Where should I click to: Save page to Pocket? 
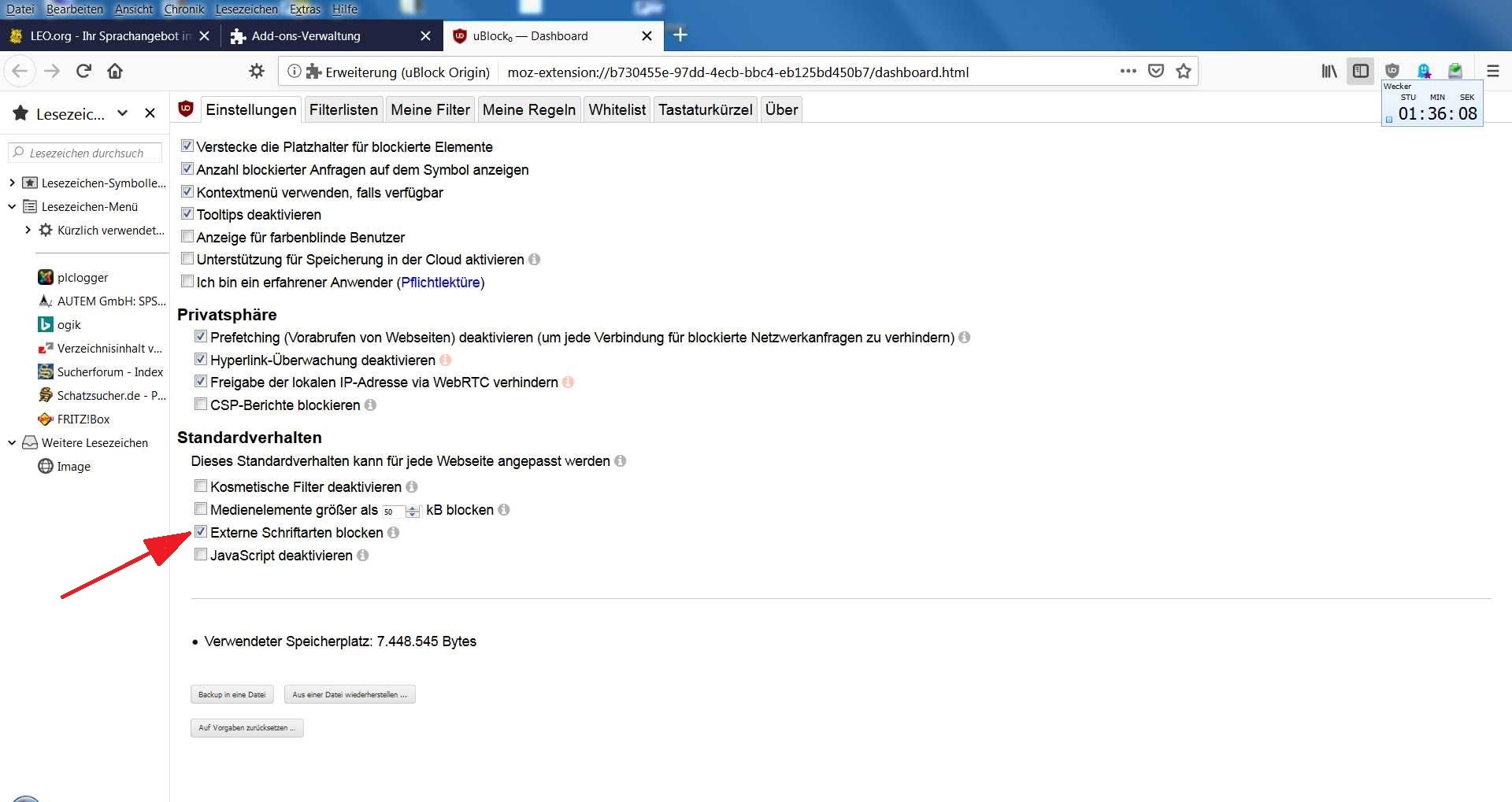pos(1155,71)
